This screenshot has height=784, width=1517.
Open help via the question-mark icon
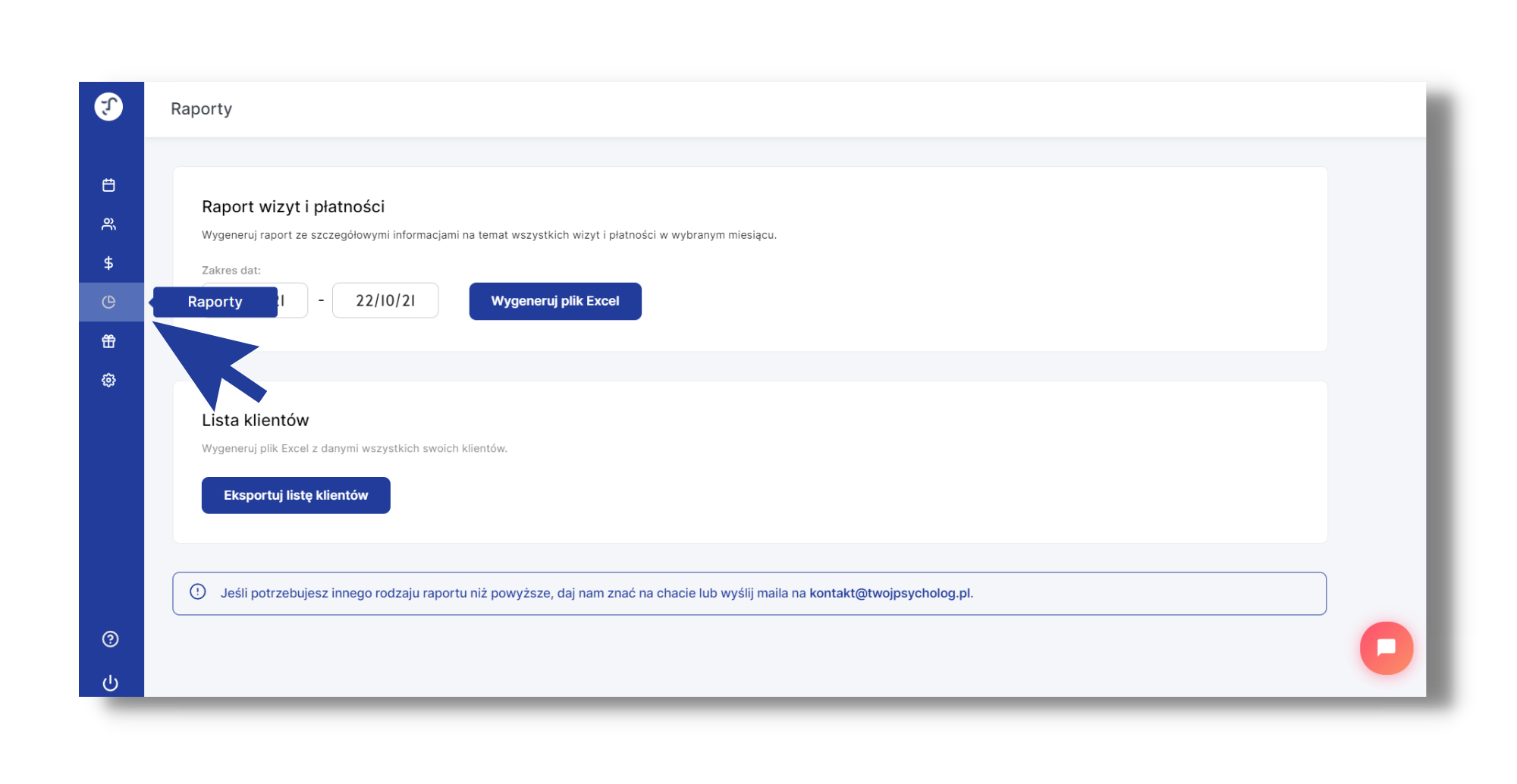[110, 639]
